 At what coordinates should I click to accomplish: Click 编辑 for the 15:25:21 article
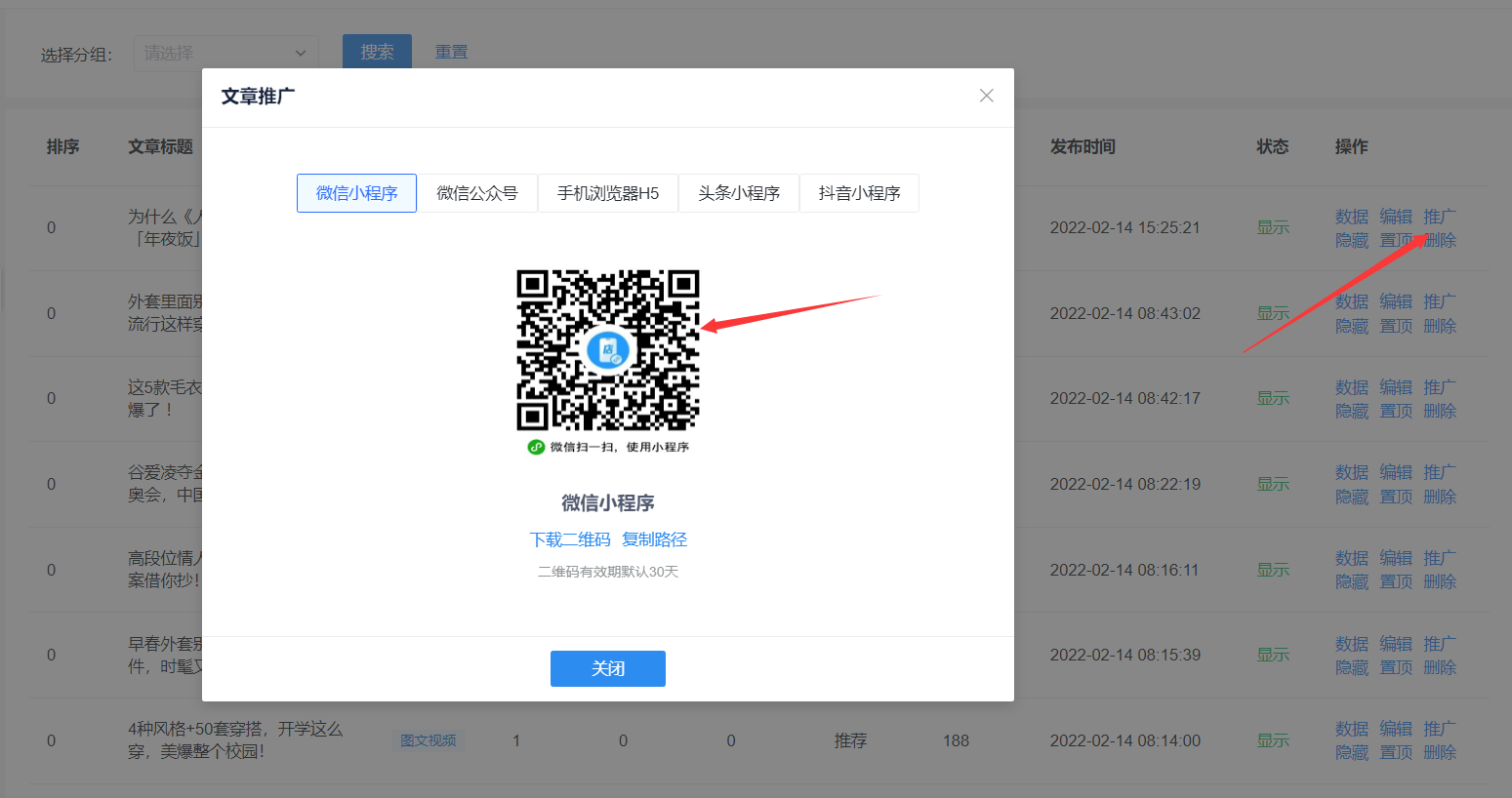tap(1396, 217)
